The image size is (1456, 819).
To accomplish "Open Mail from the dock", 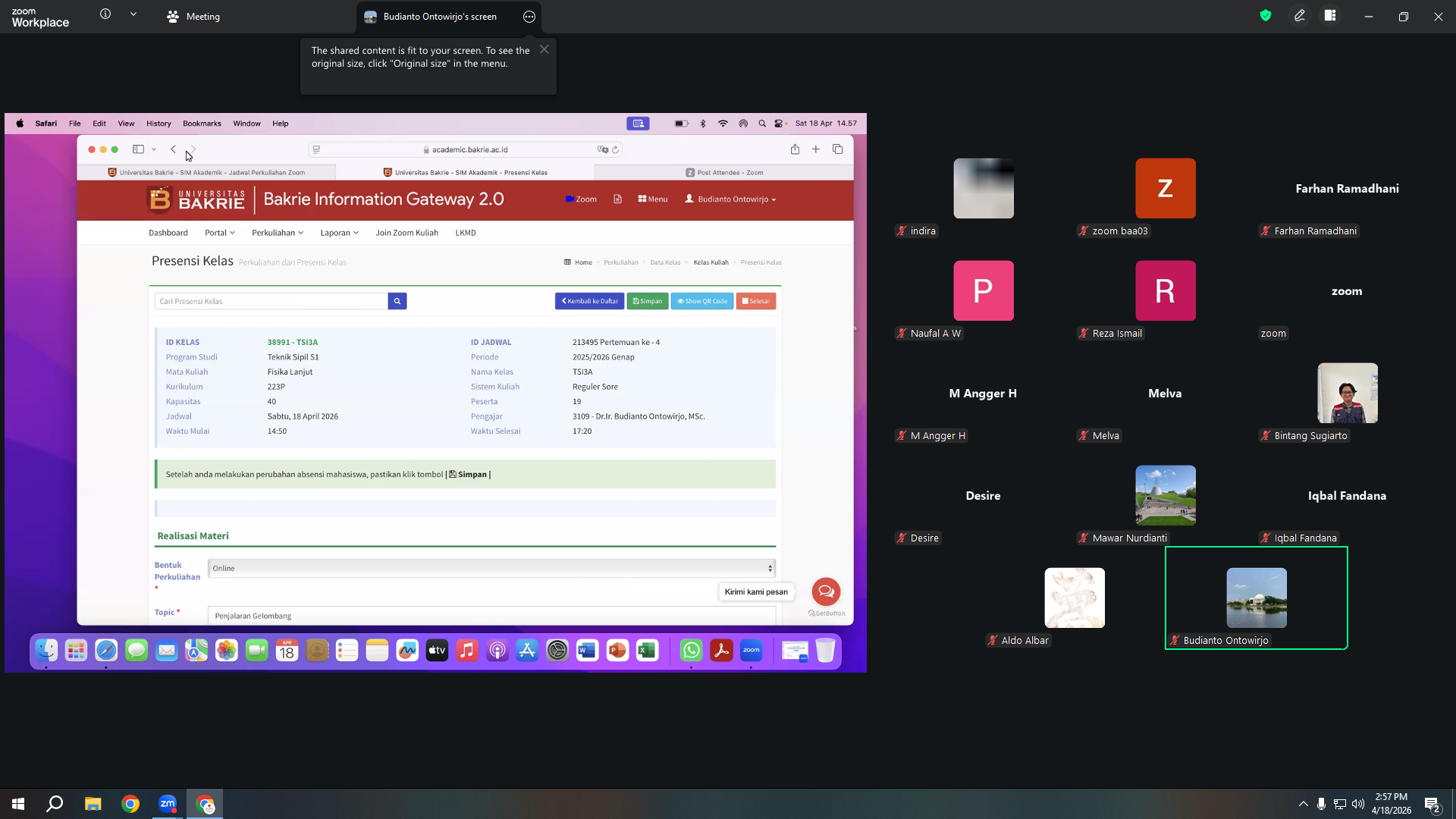I will pos(167,651).
